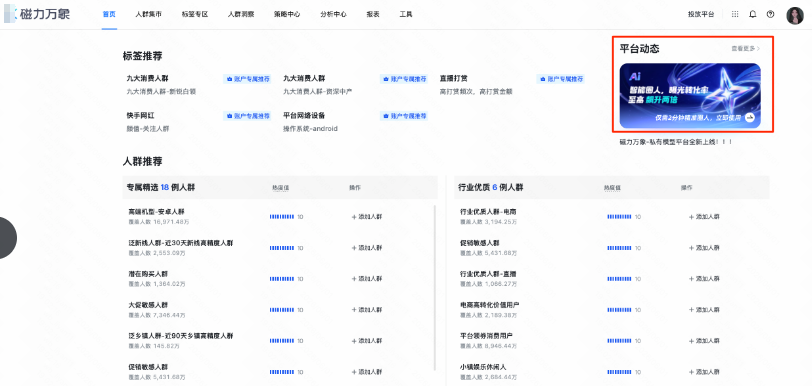This screenshot has height=386, width=812.
Task: Open 工具 menu
Action: coord(406,15)
